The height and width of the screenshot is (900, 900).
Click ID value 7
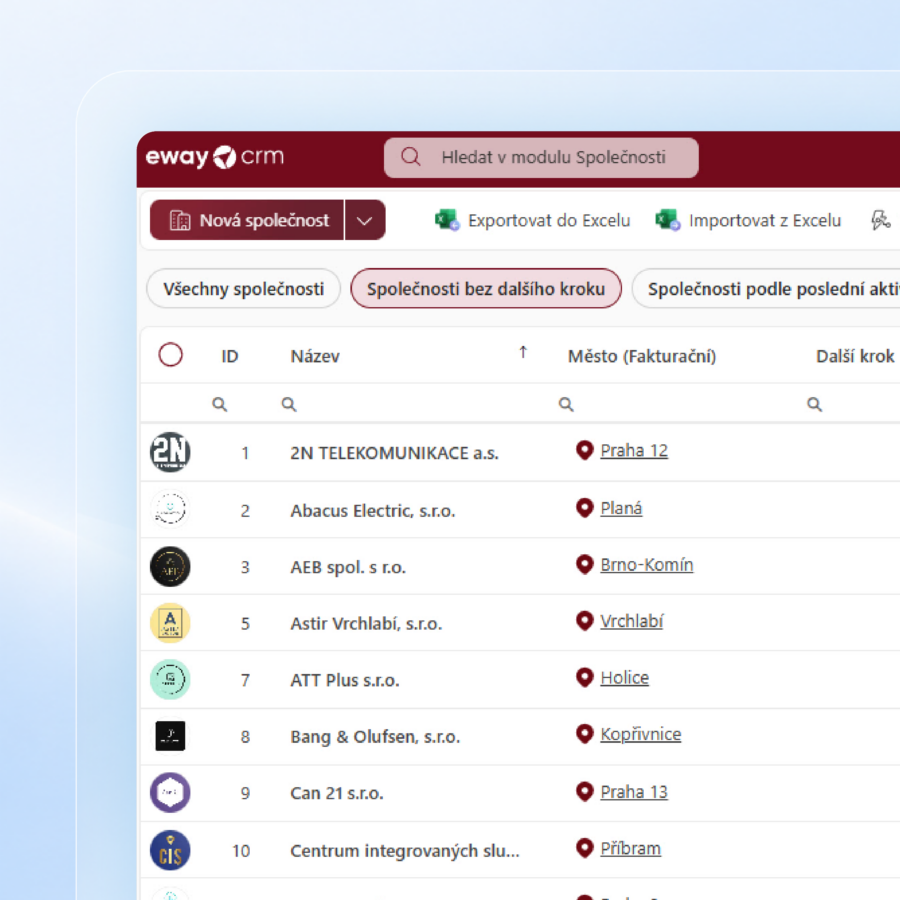tap(245, 680)
